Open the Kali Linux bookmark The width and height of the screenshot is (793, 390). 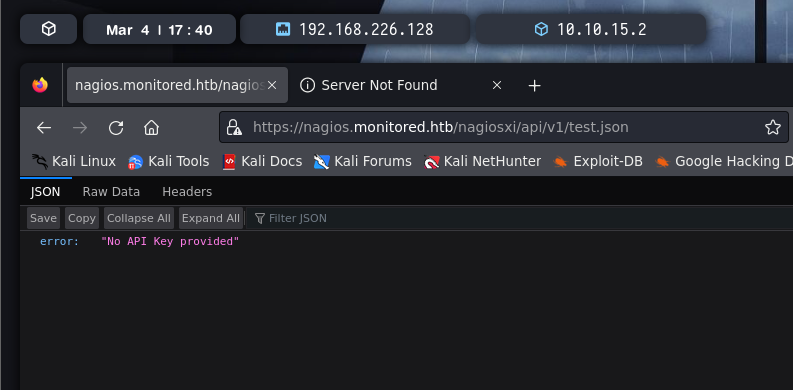[74, 161]
